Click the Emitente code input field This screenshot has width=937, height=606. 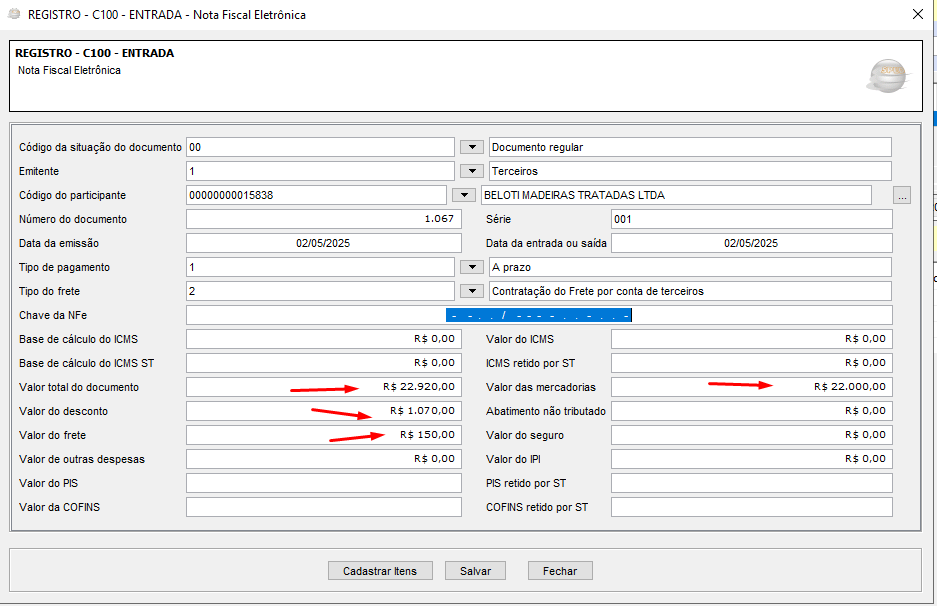point(320,171)
